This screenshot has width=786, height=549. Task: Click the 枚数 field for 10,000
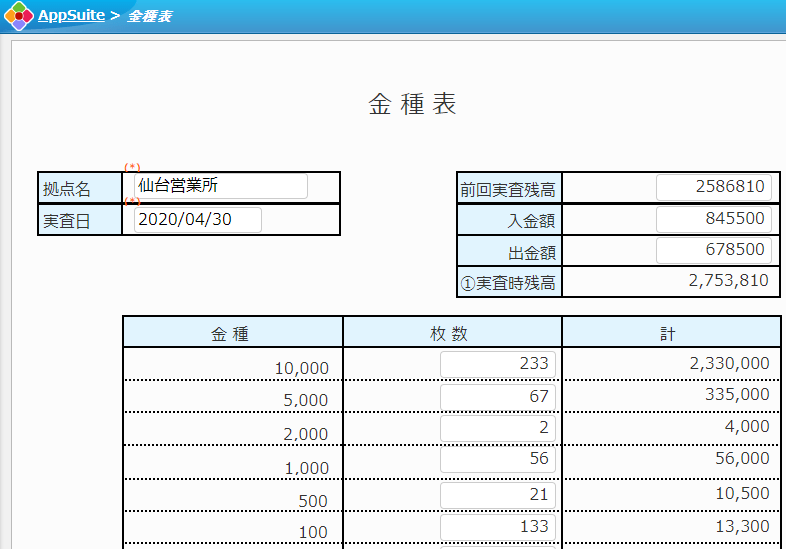click(497, 365)
